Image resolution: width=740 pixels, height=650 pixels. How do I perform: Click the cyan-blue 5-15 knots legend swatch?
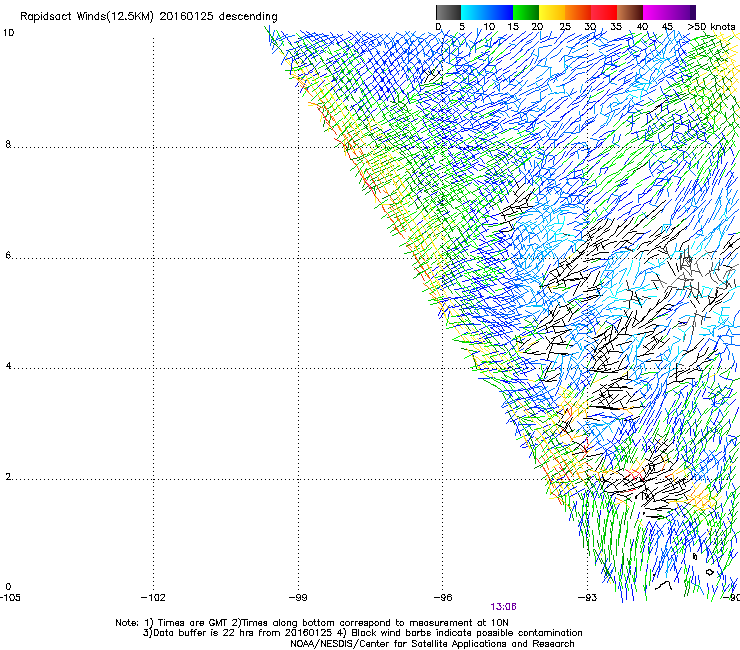[487, 12]
